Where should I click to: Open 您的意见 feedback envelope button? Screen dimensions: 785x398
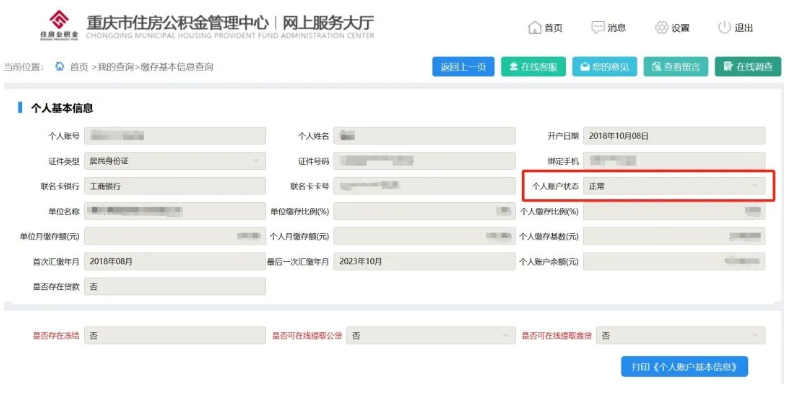point(604,67)
